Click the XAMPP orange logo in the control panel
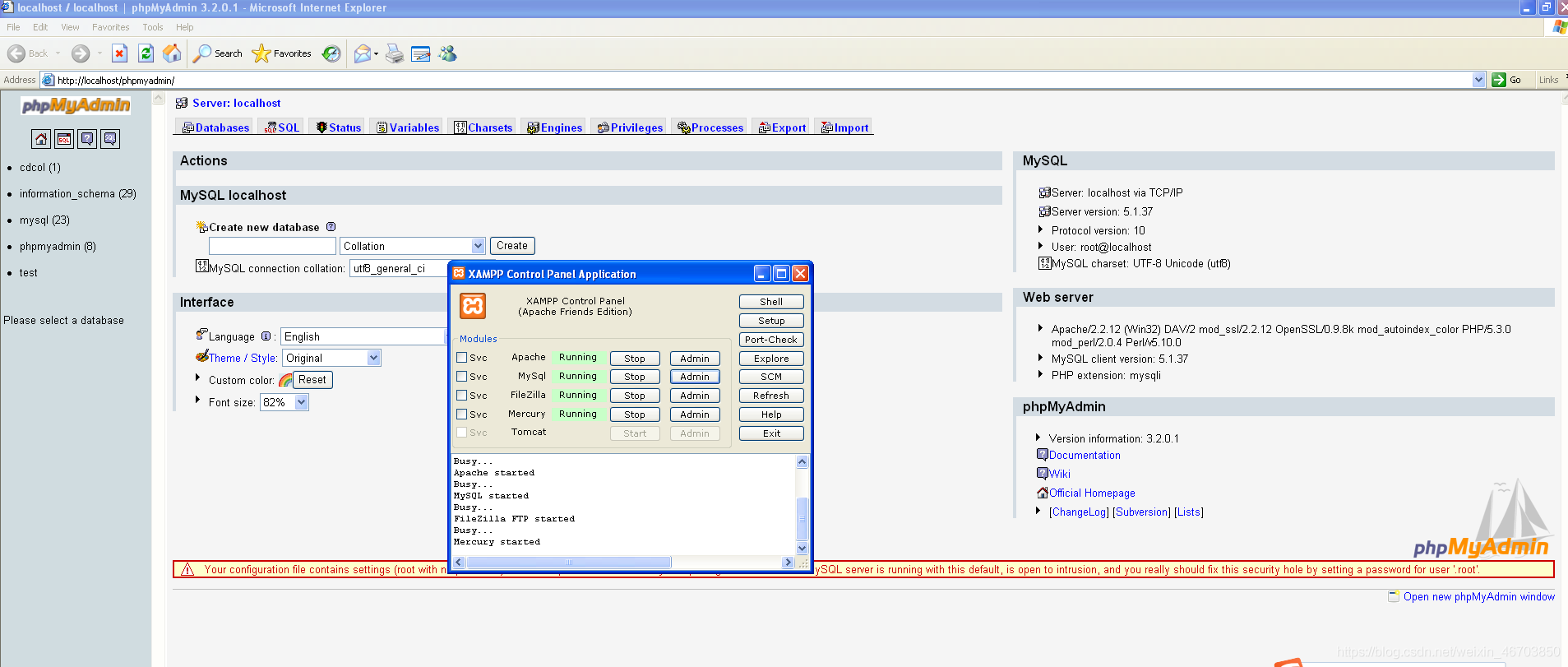This screenshot has height=667, width=1568. point(473,306)
